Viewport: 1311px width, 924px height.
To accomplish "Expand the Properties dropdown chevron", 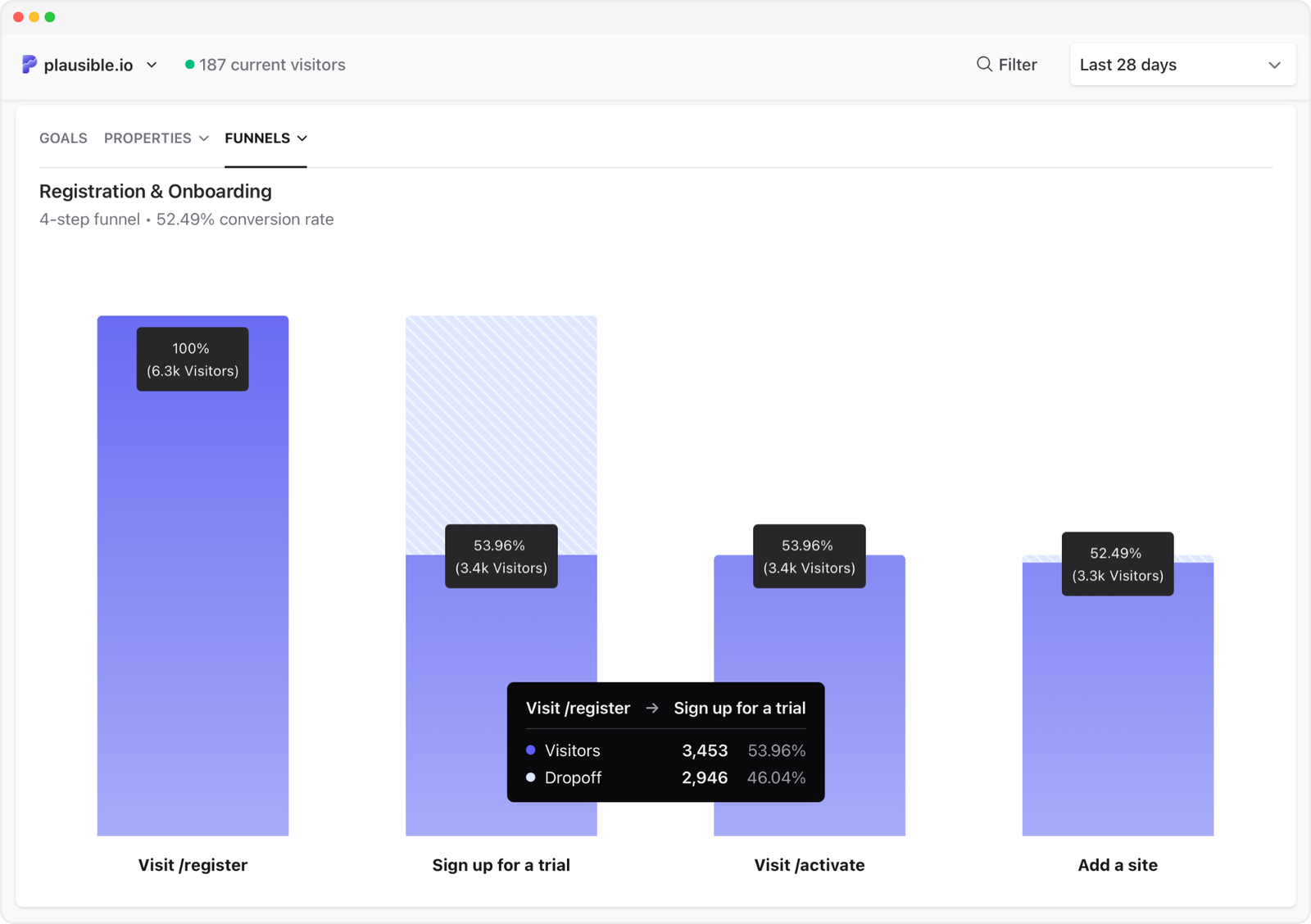I will coord(204,138).
